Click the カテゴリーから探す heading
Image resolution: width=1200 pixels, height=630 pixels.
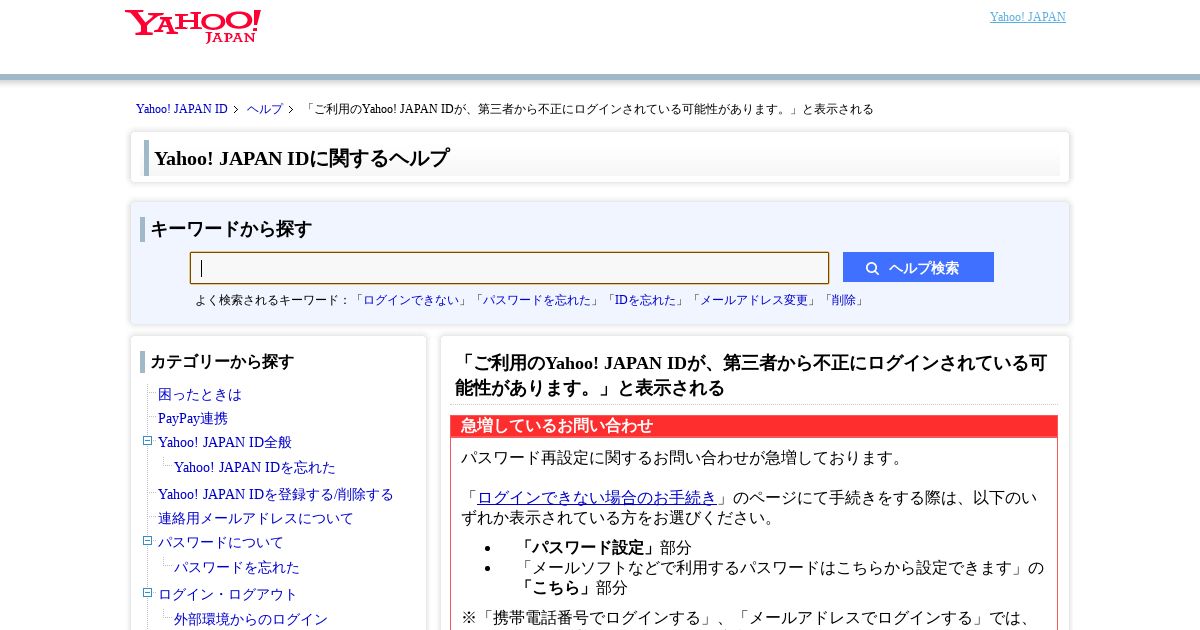(x=222, y=362)
